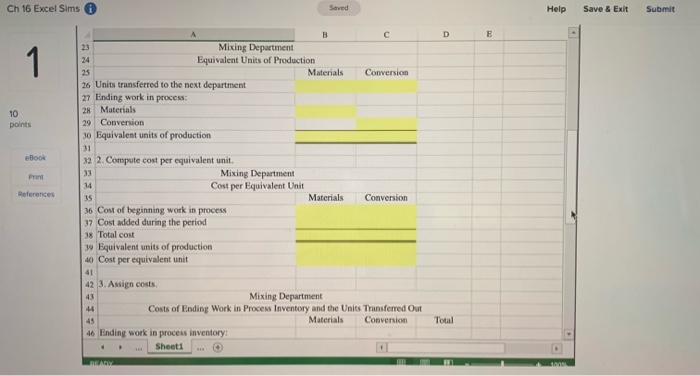Adjust the zoom slider in status bar

coord(503,363)
